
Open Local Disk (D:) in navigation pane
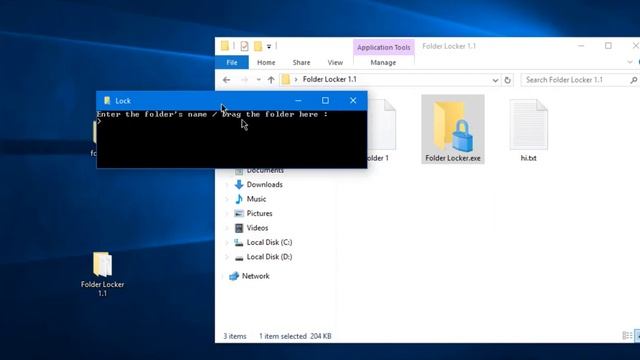(269, 257)
